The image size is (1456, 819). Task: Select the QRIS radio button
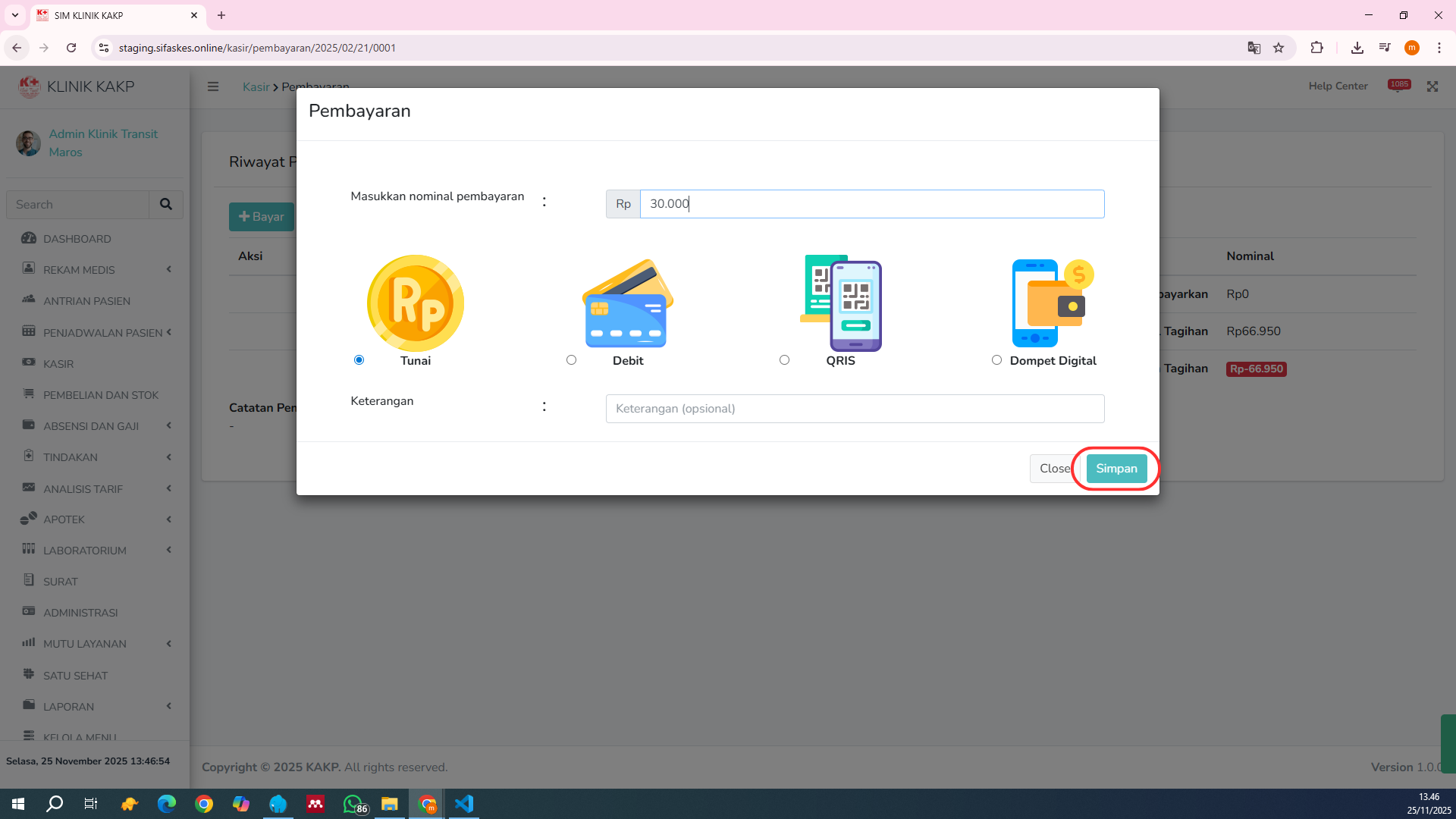coord(784,360)
